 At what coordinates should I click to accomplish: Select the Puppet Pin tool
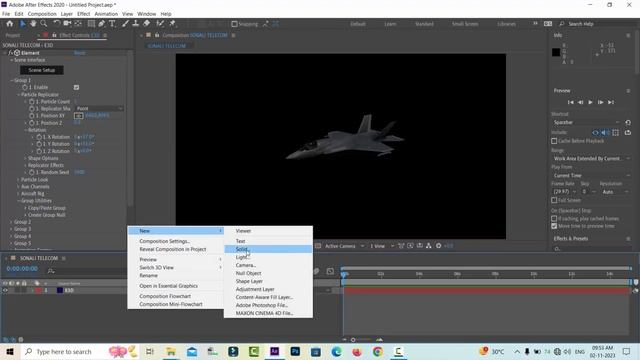coord(172,24)
